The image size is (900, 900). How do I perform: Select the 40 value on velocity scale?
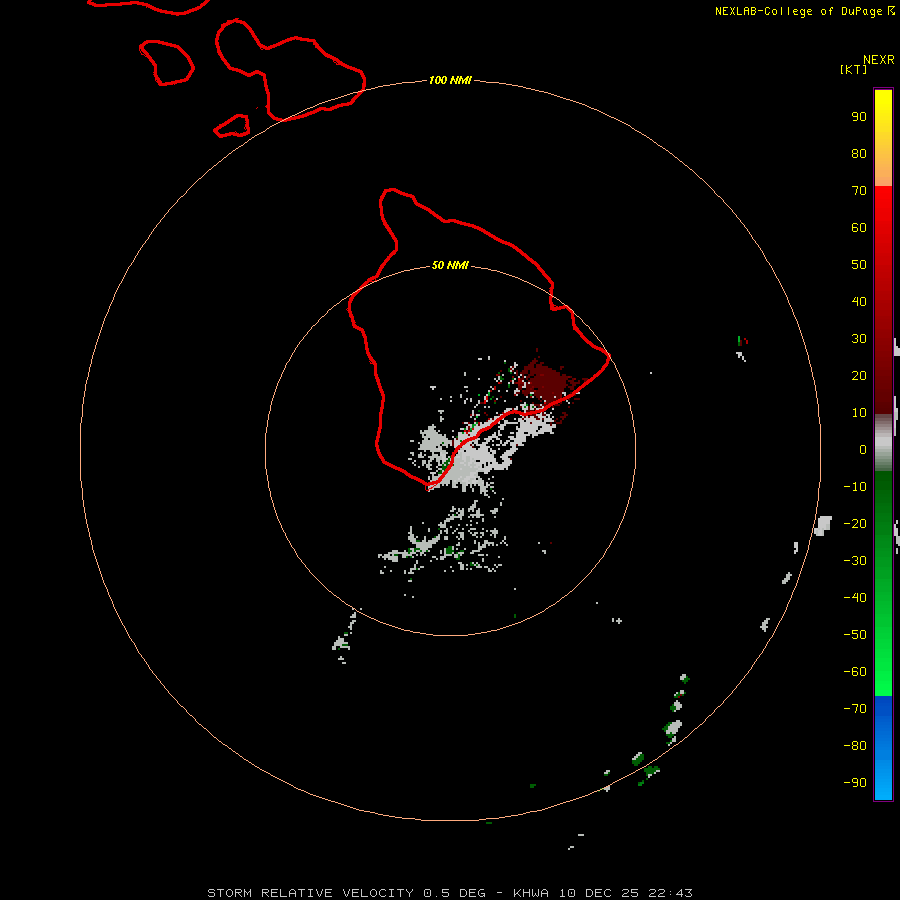tap(859, 301)
